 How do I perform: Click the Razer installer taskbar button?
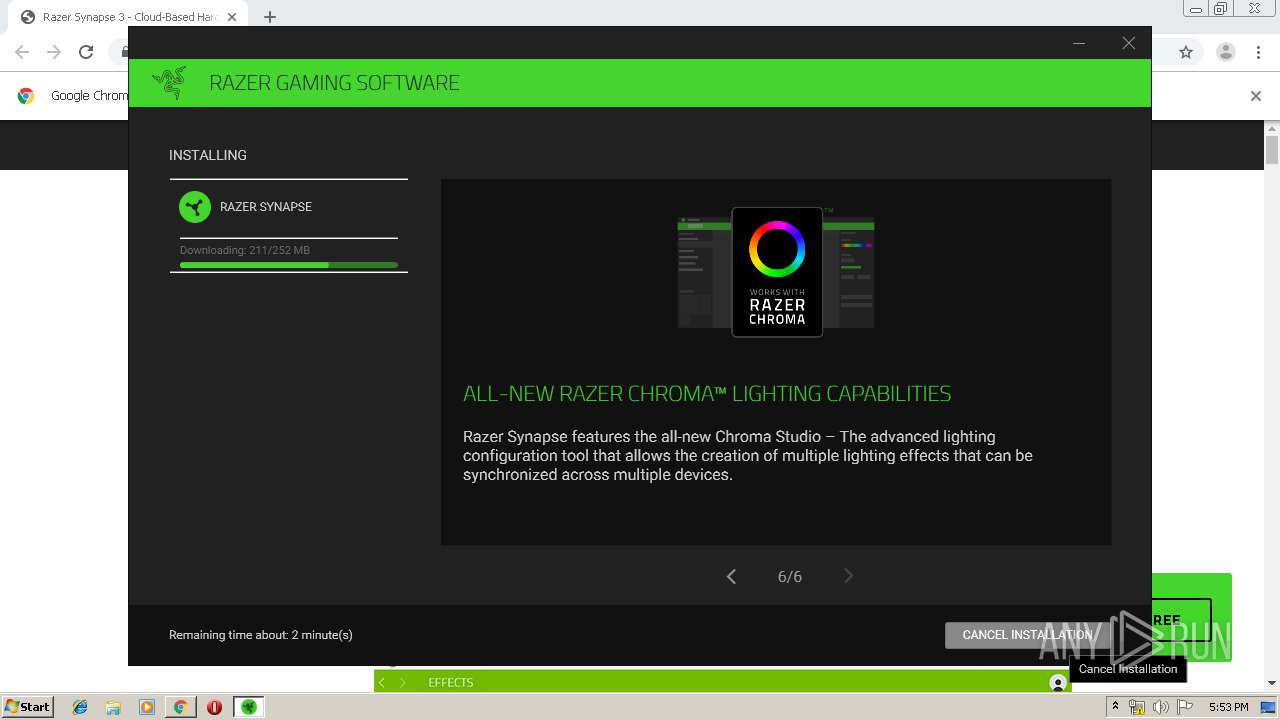tap(248, 707)
